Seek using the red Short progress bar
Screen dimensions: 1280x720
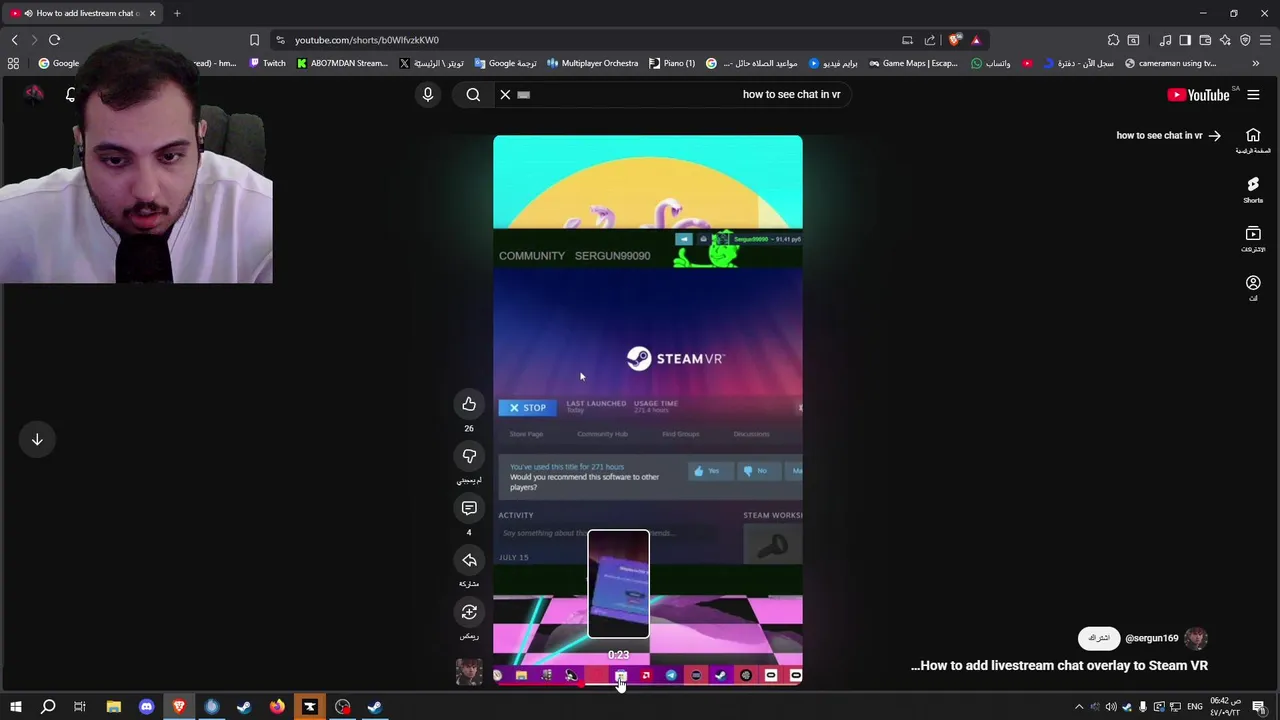point(647,686)
